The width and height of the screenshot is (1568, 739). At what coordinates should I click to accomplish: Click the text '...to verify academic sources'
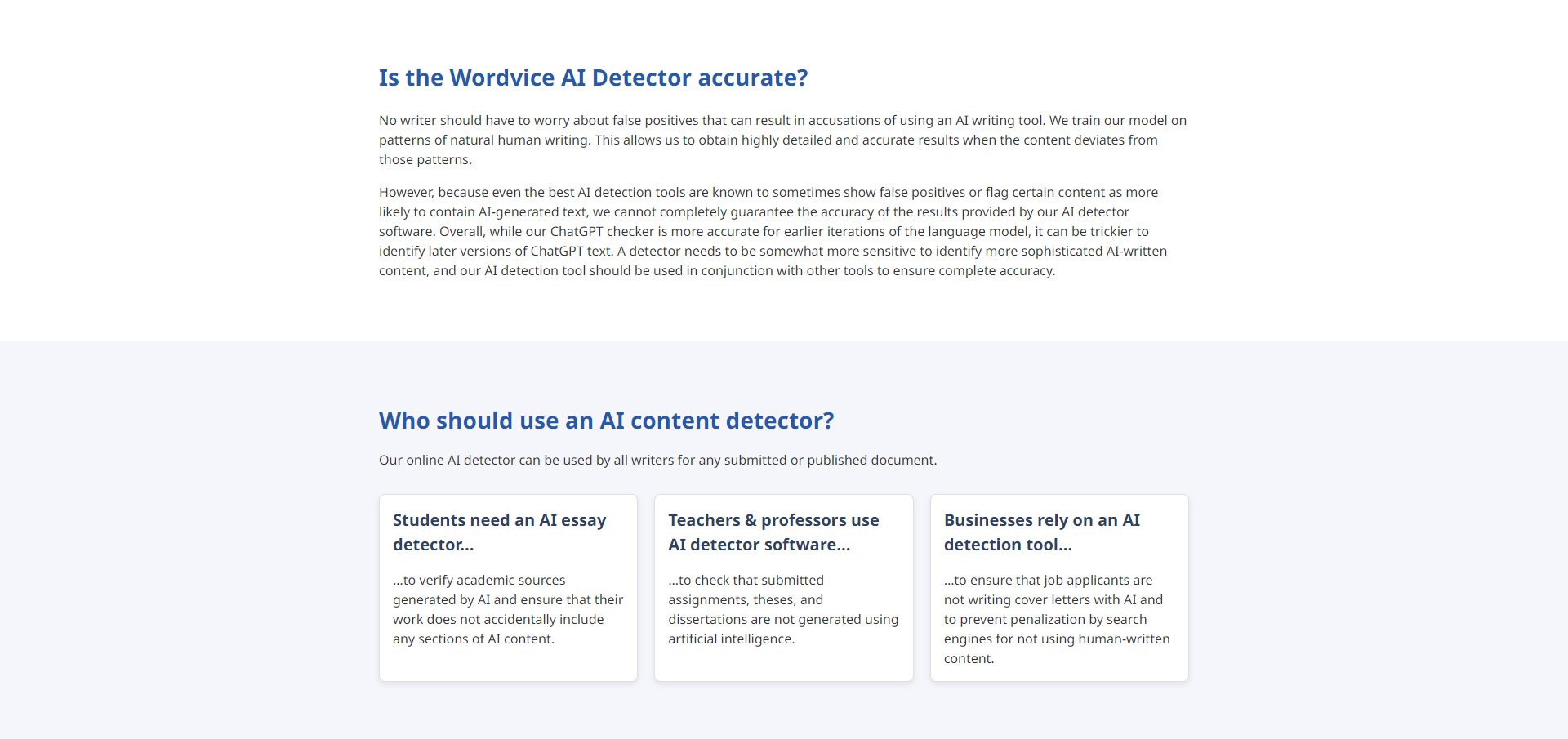pos(508,609)
